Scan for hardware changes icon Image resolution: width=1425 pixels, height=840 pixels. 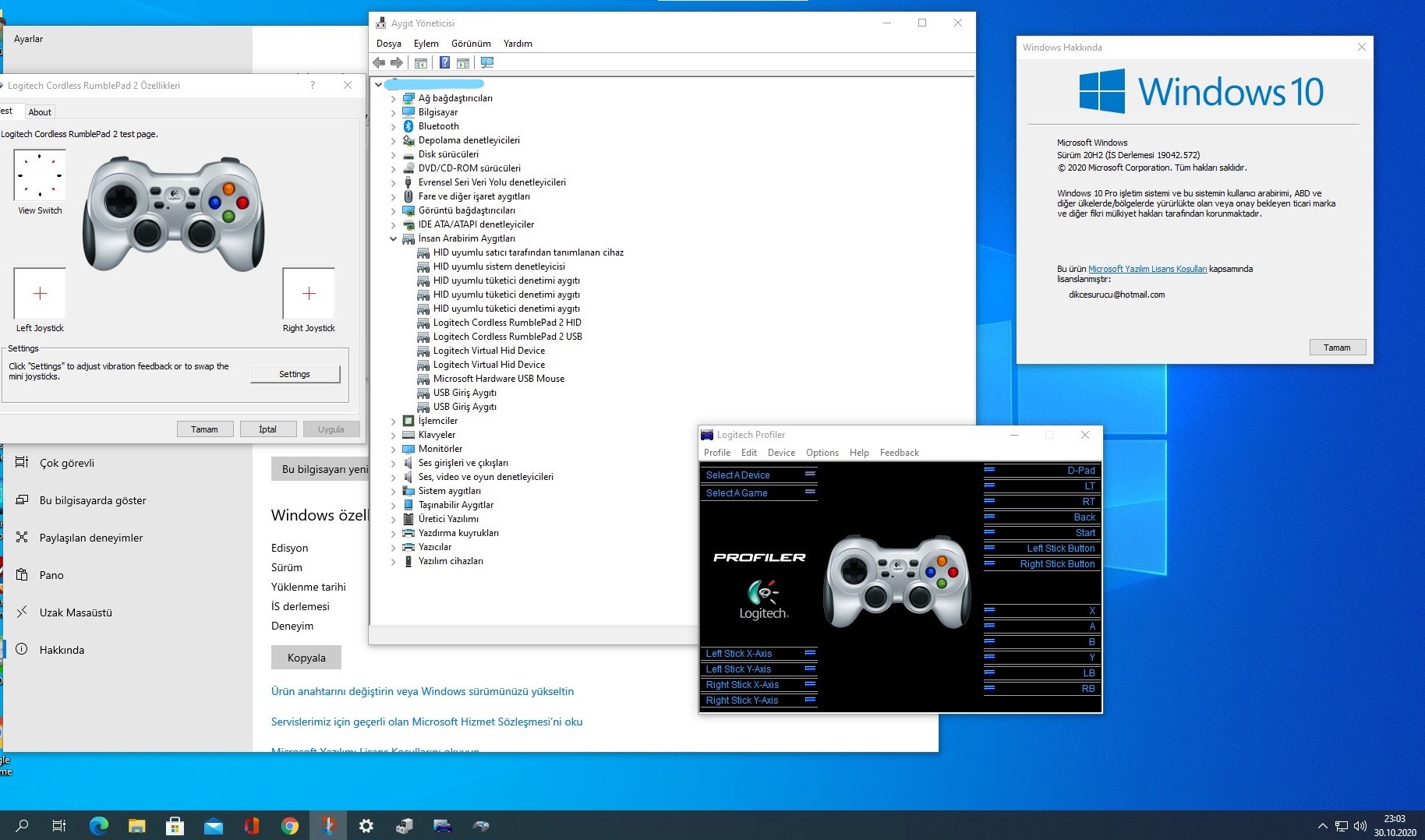(x=487, y=63)
